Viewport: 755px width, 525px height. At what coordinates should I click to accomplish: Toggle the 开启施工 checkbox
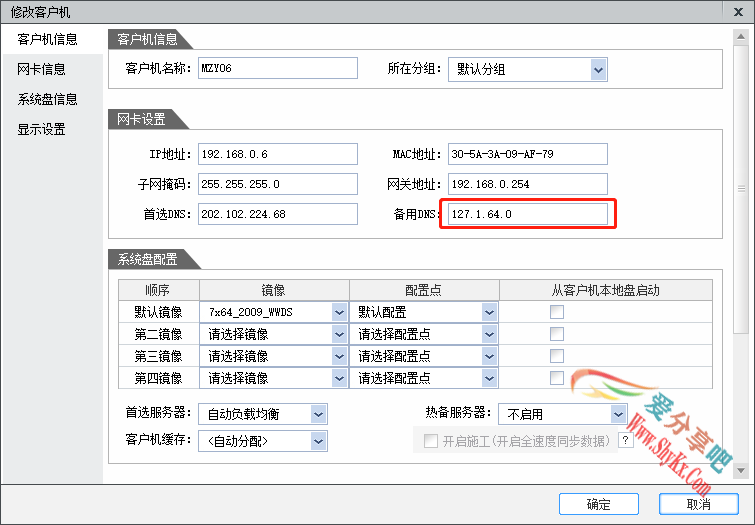click(x=430, y=441)
